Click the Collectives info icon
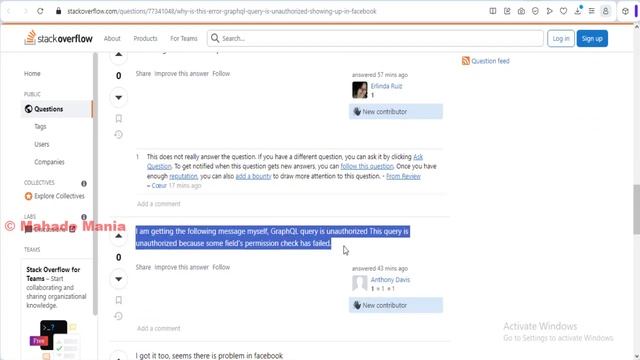 click(84, 184)
